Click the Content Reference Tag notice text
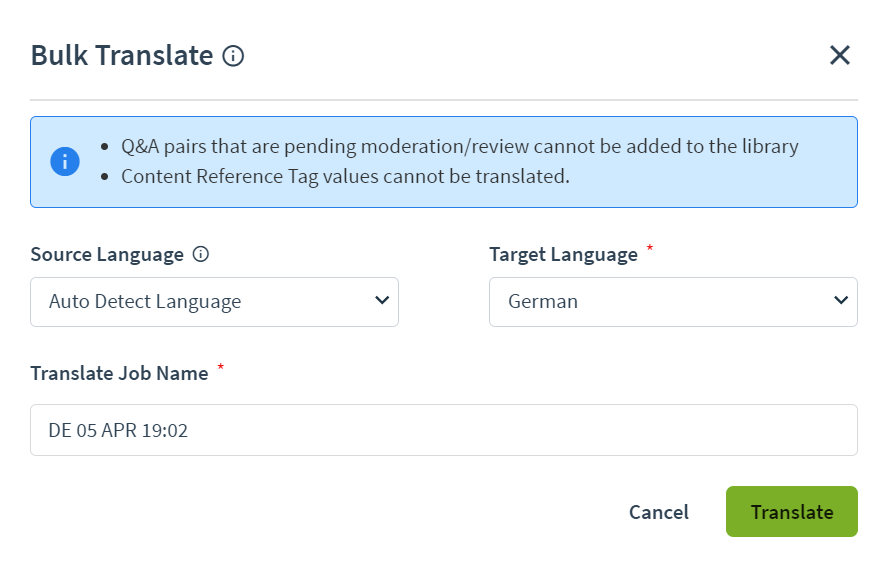This screenshot has width=882, height=565. (345, 177)
